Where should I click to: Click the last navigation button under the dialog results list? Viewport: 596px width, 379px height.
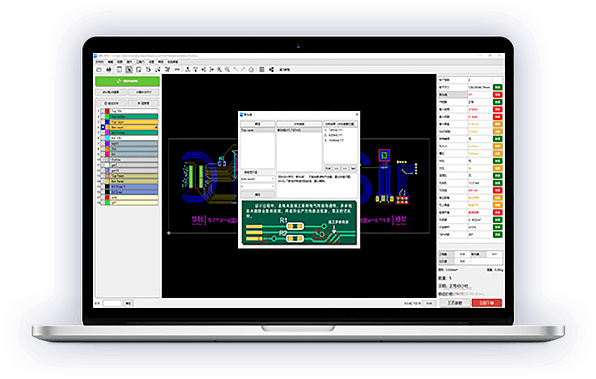click(353, 168)
